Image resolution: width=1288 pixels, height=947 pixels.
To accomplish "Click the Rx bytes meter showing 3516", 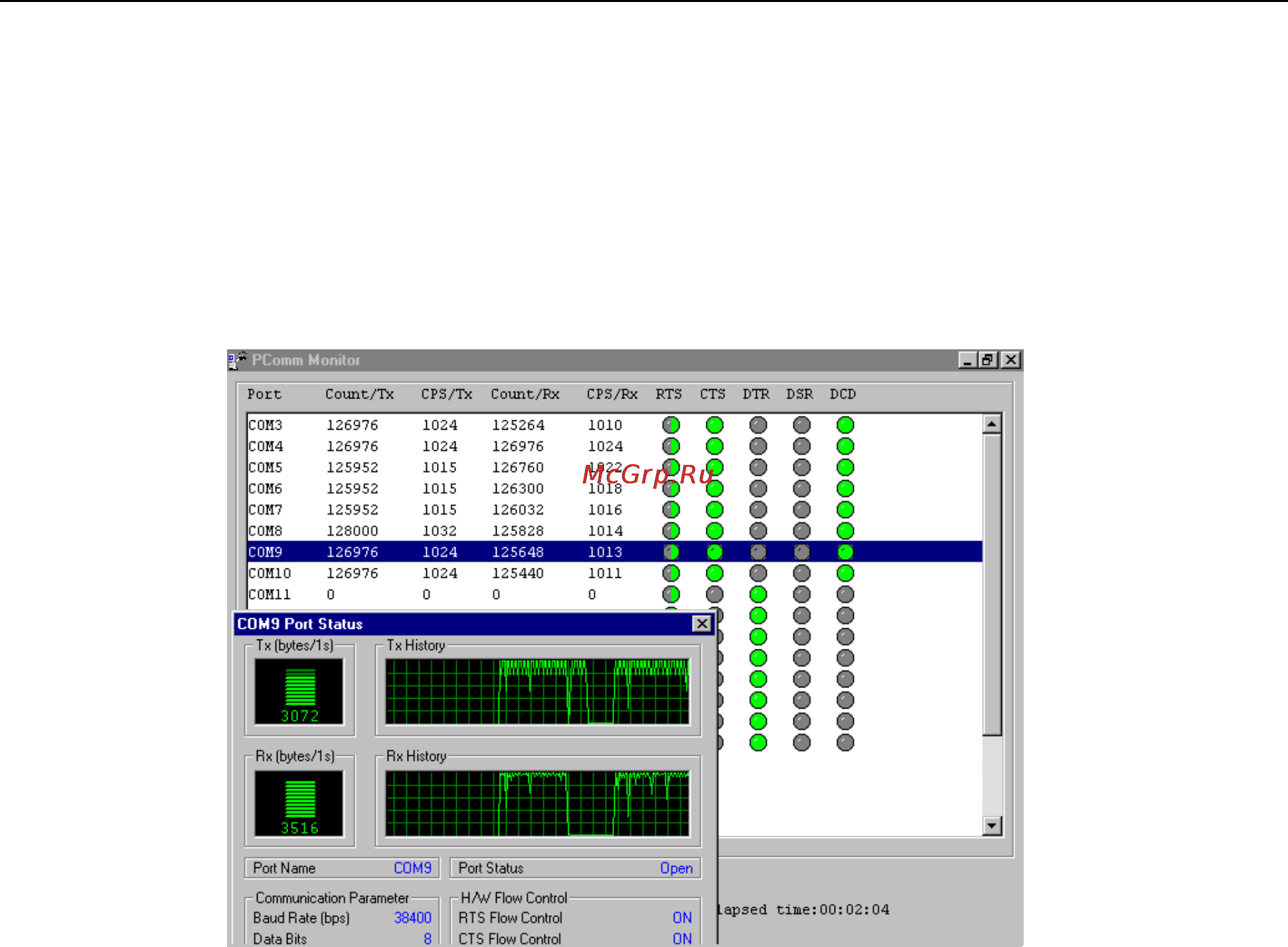I will tap(299, 803).
